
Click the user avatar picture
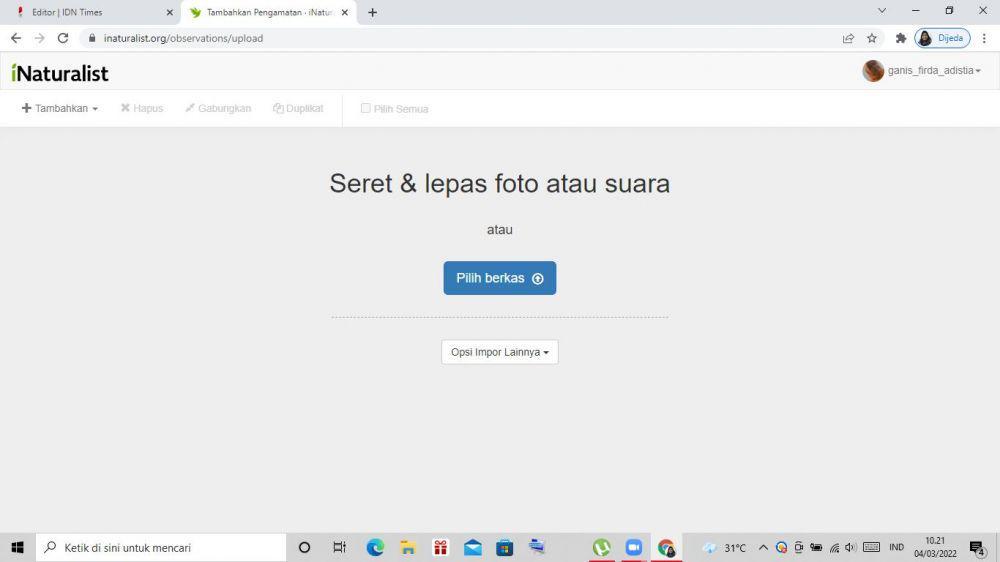873,71
